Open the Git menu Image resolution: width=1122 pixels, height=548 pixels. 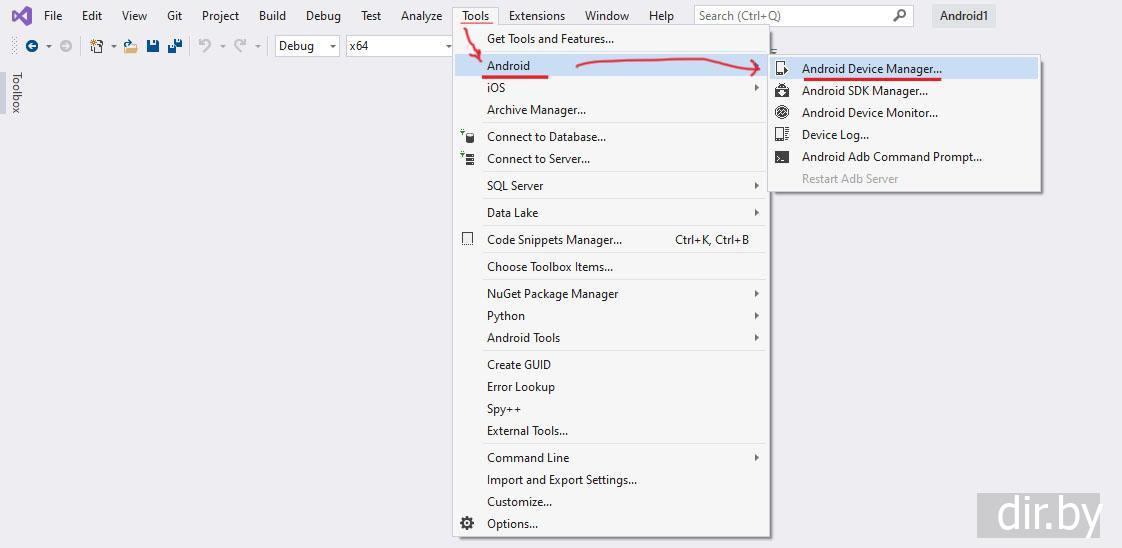click(175, 15)
